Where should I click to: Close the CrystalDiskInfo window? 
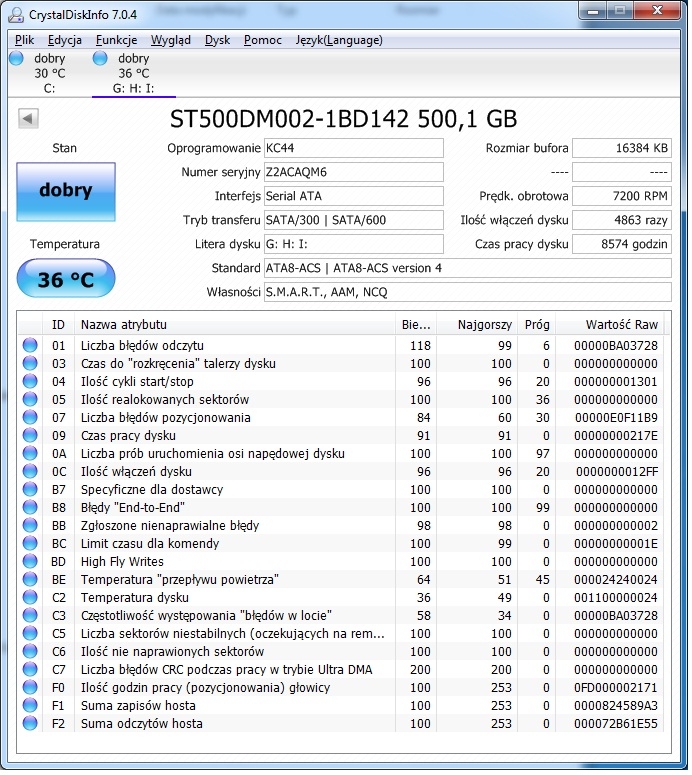point(657,11)
